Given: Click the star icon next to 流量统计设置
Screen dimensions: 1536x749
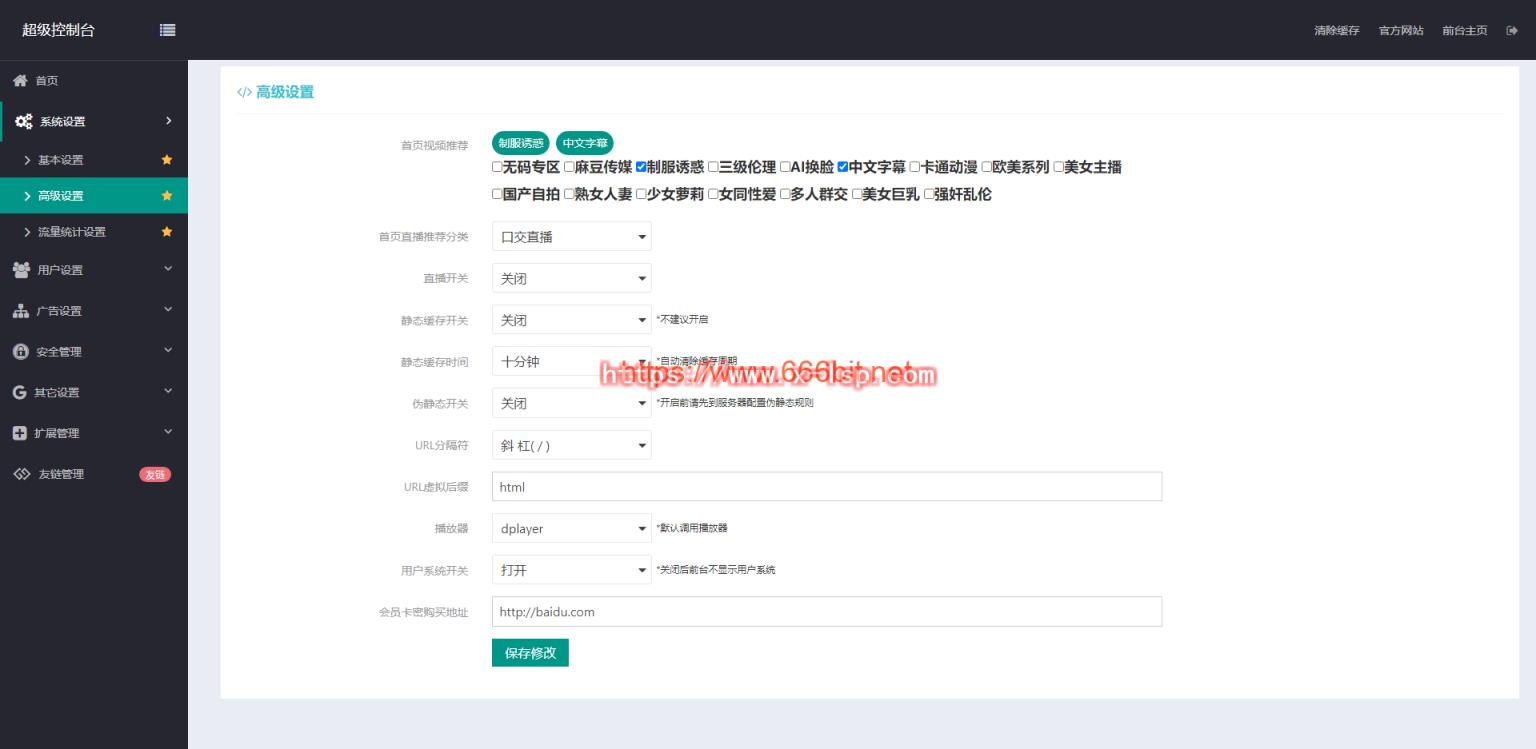Looking at the screenshot, I should pyautogui.click(x=167, y=232).
